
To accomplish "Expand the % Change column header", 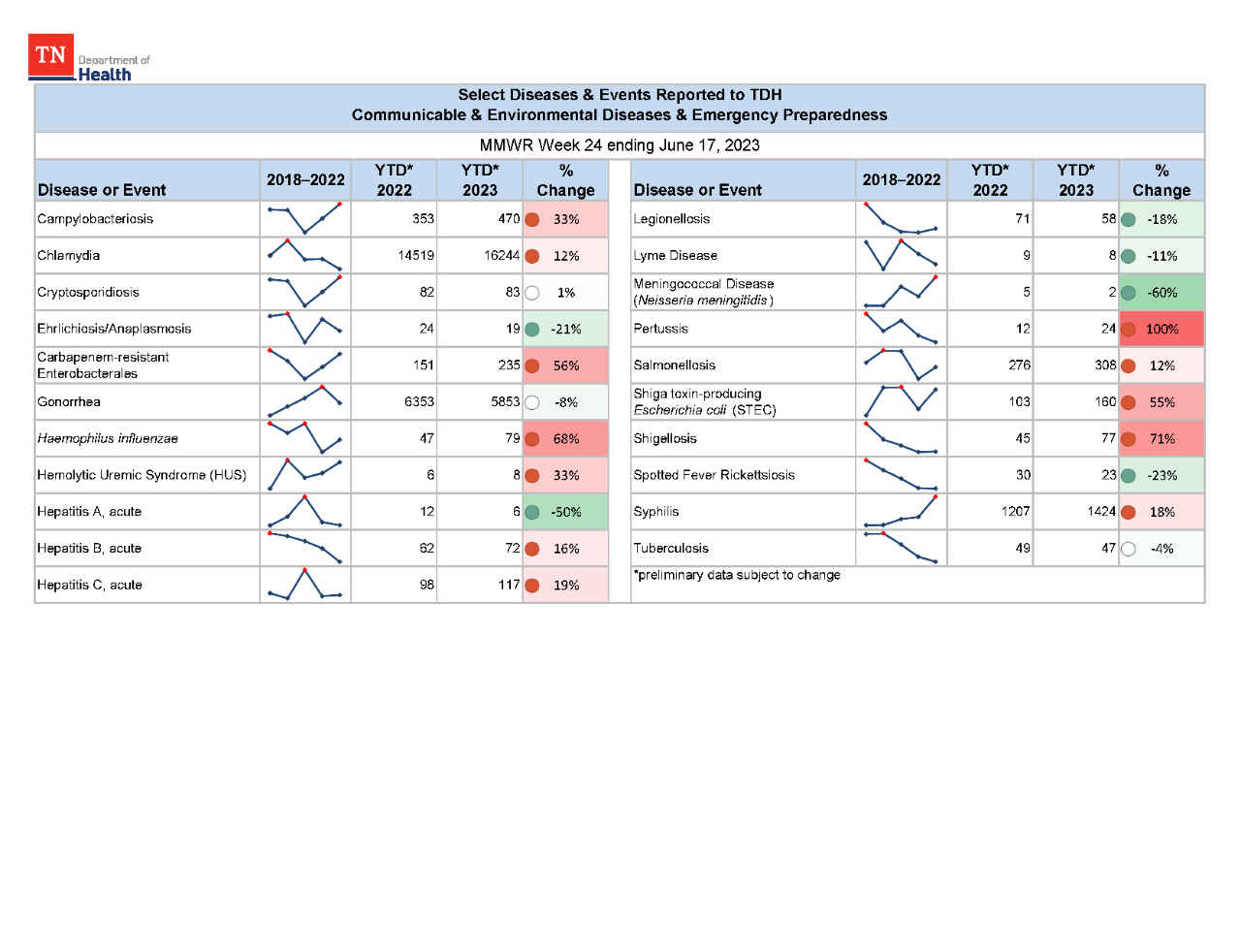I will point(565,179).
